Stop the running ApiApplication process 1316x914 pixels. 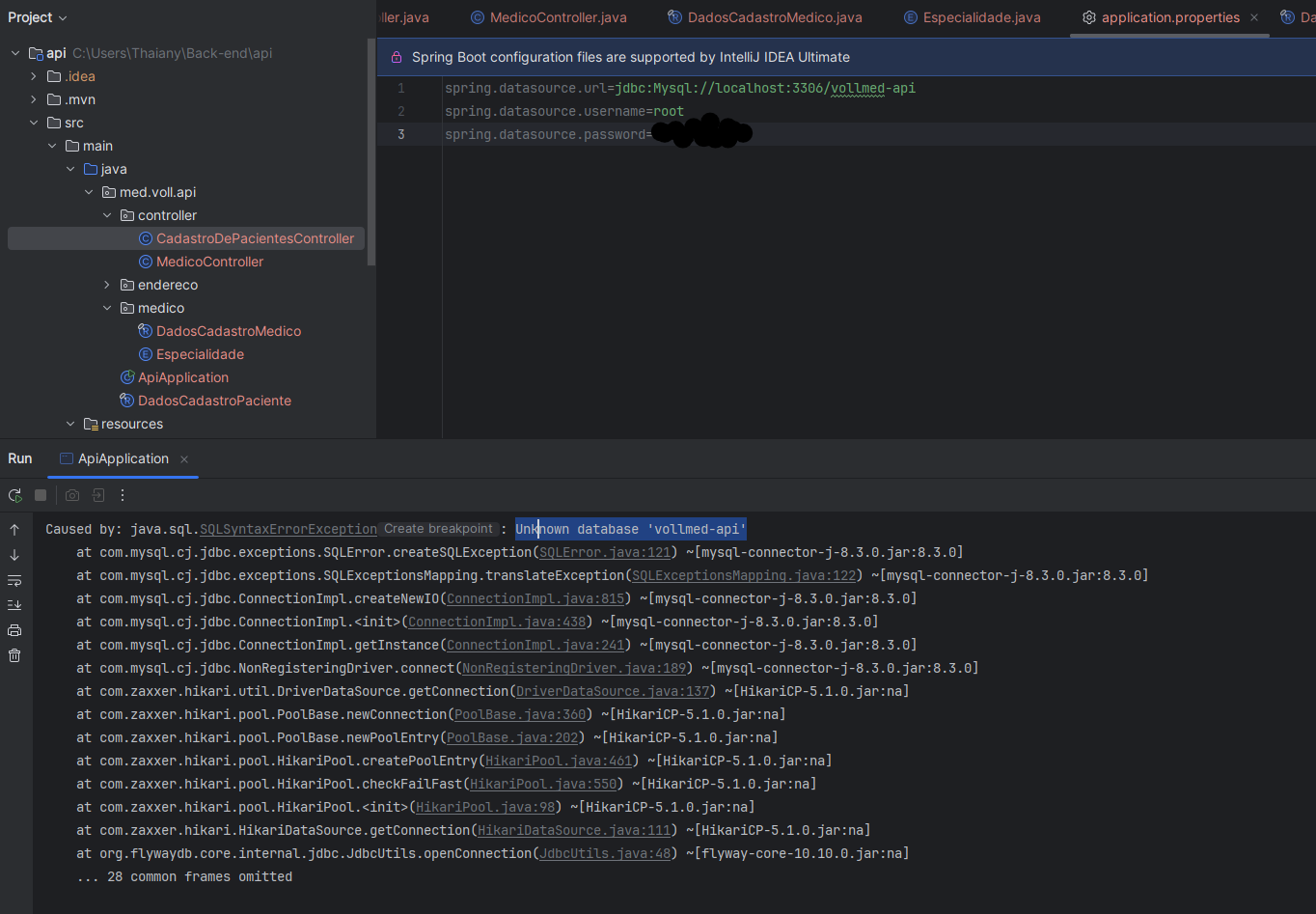point(41,495)
